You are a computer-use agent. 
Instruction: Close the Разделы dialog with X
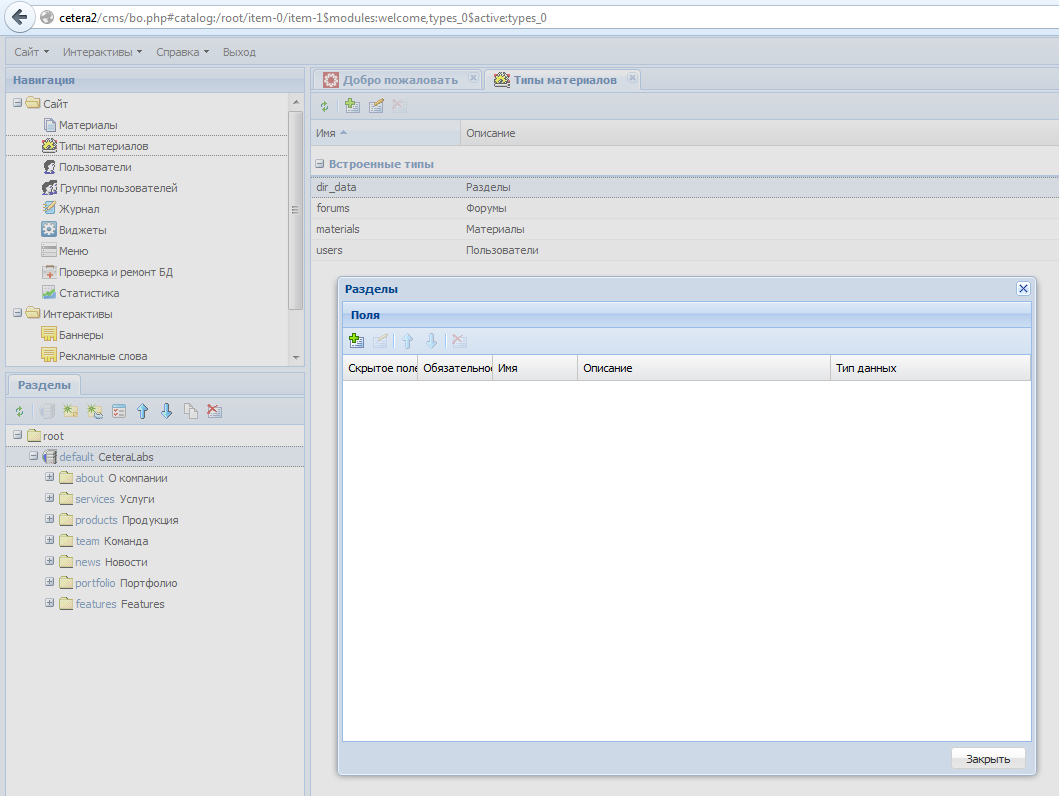click(1023, 288)
